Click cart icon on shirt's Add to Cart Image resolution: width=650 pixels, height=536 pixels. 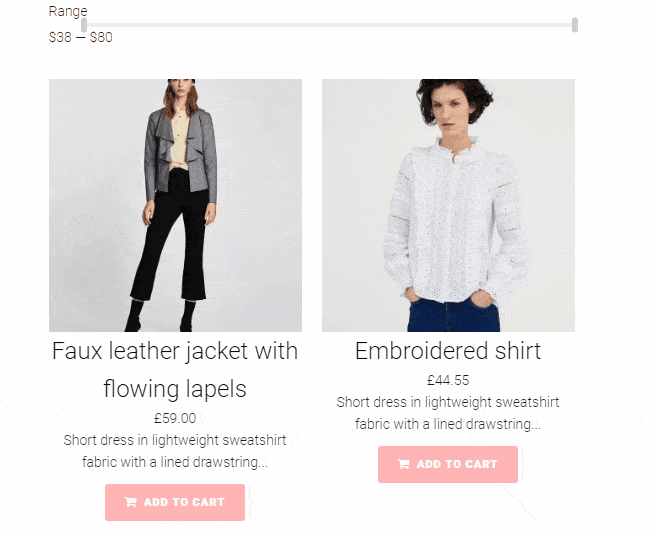403,464
